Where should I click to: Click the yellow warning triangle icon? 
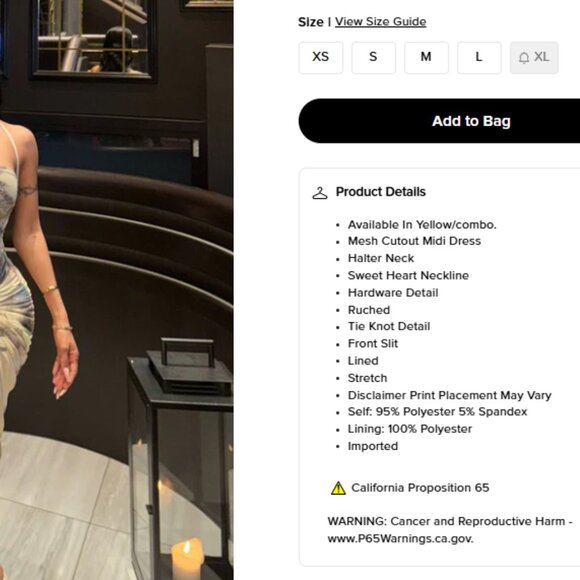click(x=338, y=488)
